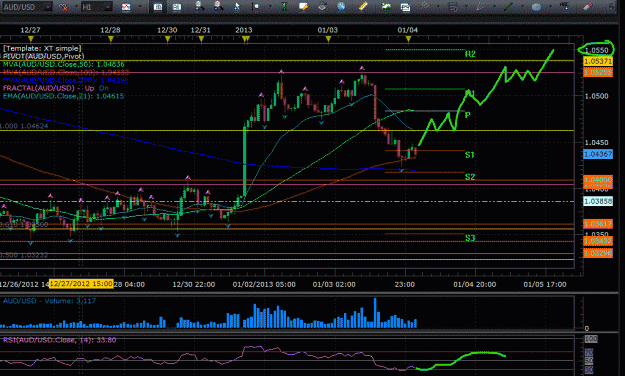Screen dimensions: 625x376
Task: Click the 1.03432 orange price tag
Action: pyautogui.click(x=598, y=241)
